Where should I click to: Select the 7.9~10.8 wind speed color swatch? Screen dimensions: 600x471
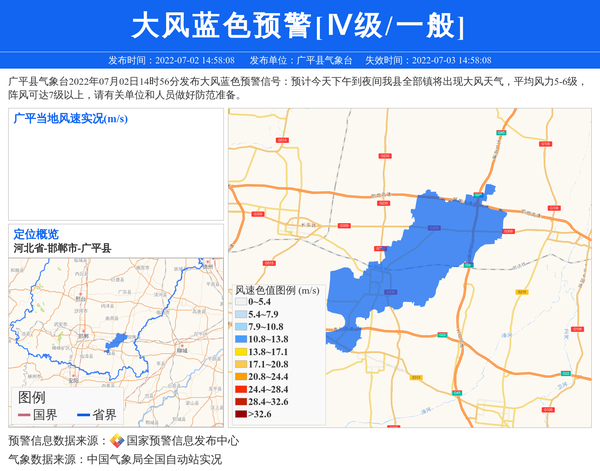click(241, 327)
